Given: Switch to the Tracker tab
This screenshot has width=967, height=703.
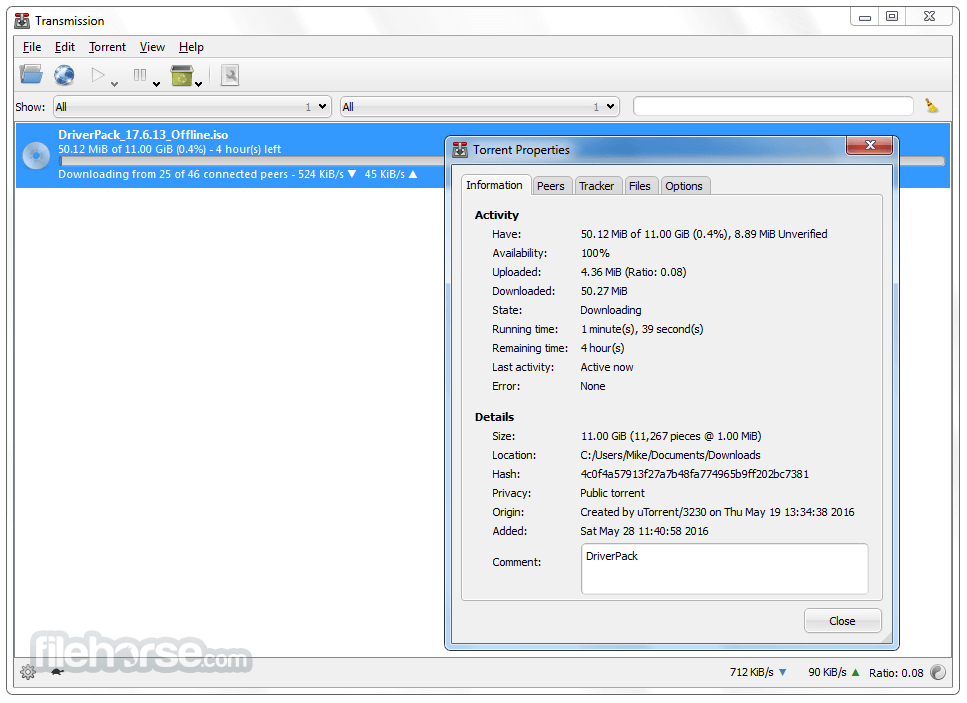Looking at the screenshot, I should (x=596, y=186).
